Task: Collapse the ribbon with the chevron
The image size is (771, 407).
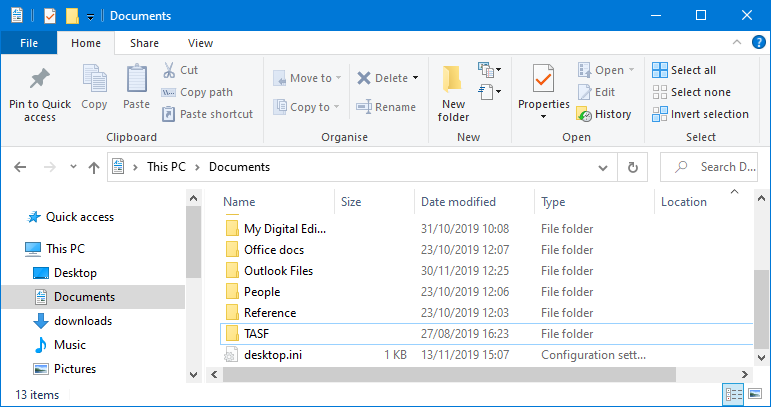Action: click(735, 43)
